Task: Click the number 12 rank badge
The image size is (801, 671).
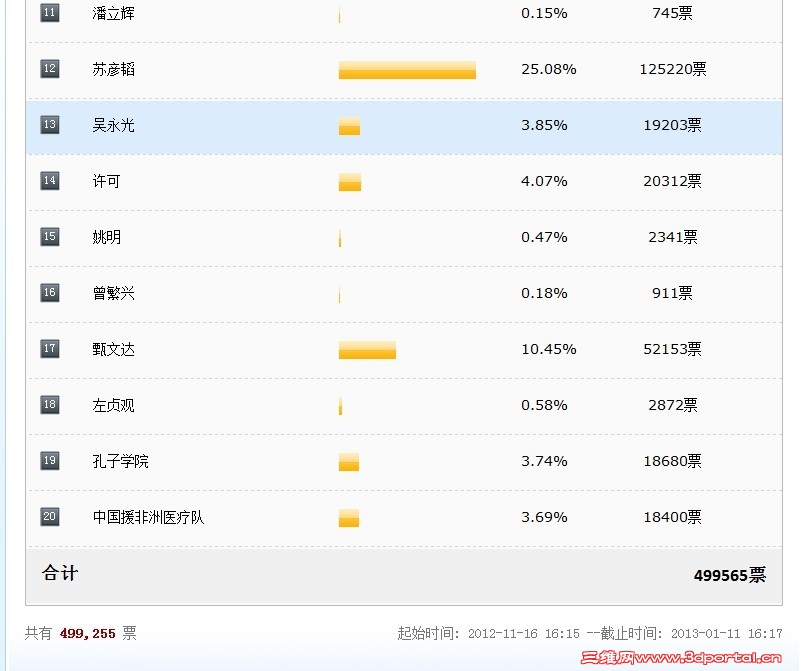Action: [50, 68]
